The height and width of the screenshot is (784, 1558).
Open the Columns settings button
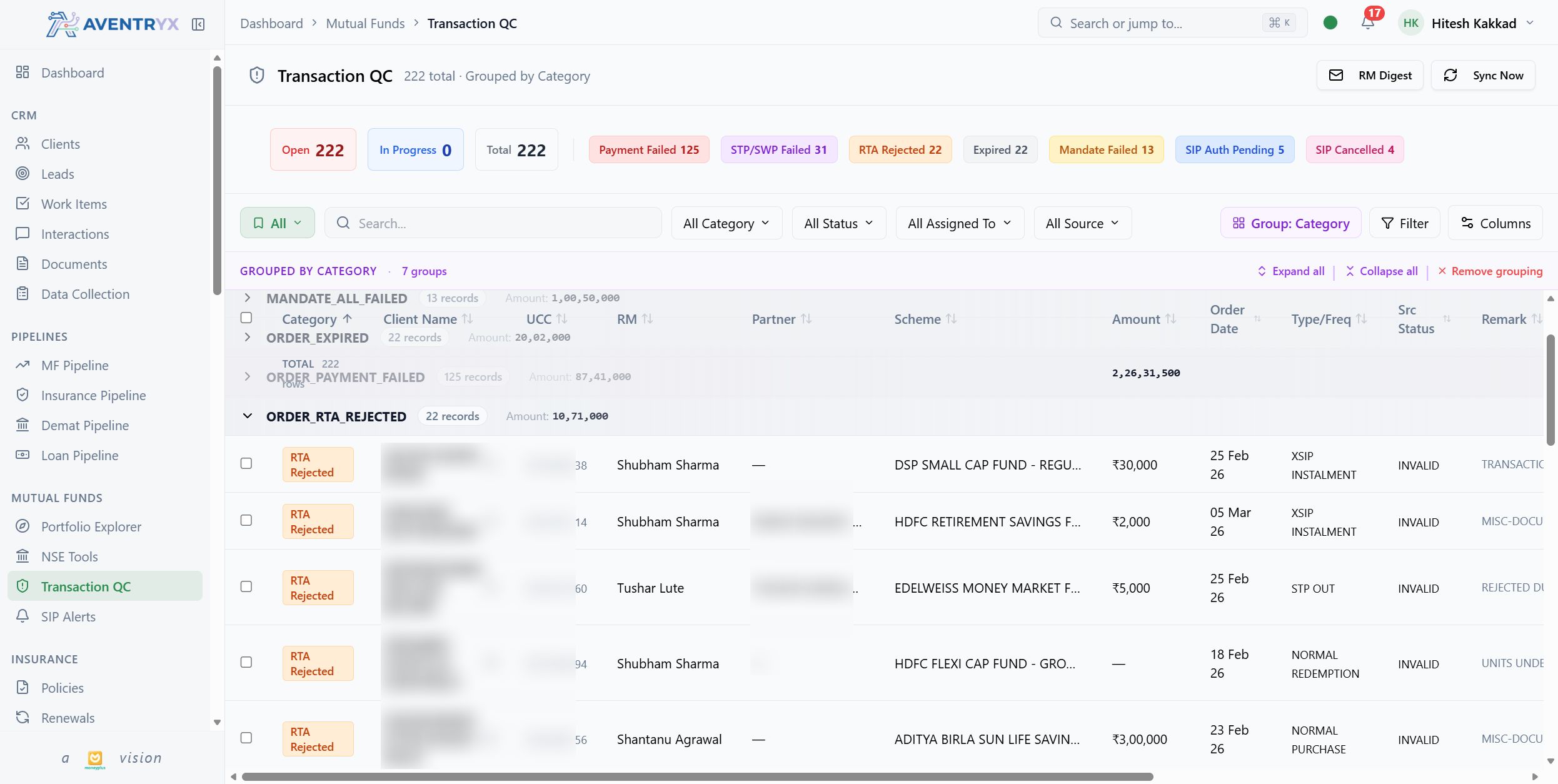[1495, 223]
